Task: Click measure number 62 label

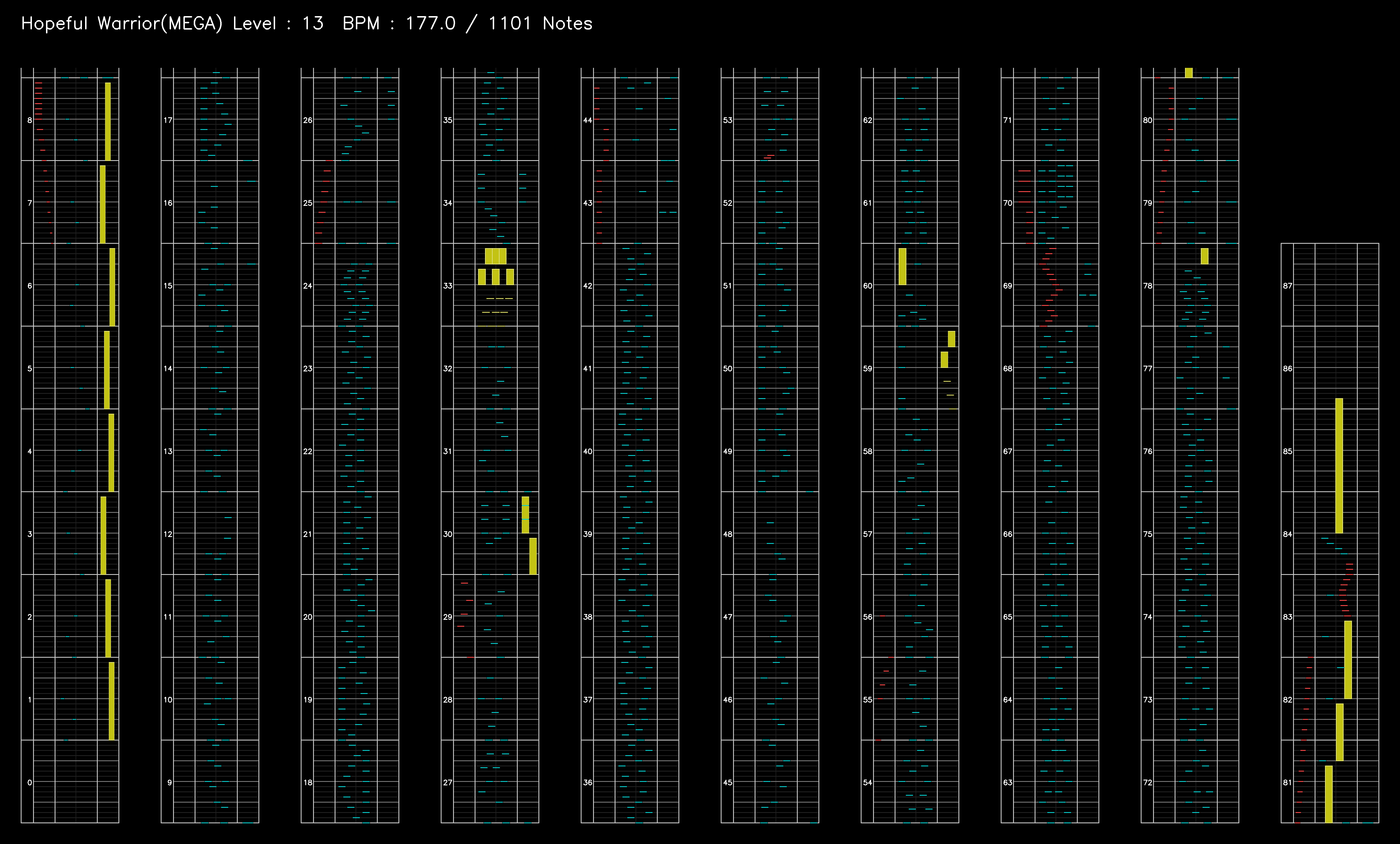Action: point(868,120)
